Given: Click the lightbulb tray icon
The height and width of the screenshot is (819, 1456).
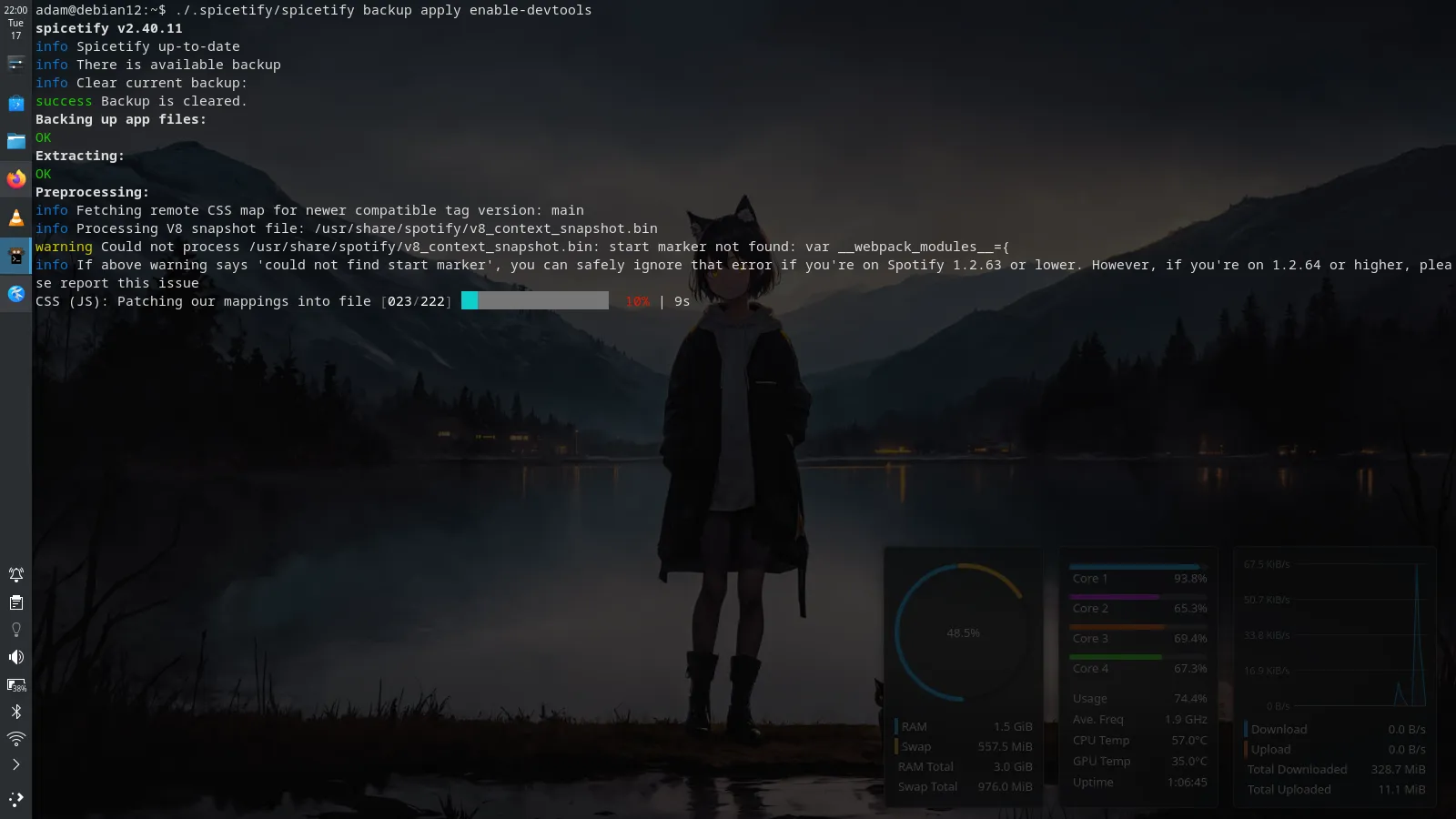Looking at the screenshot, I should click(15, 630).
